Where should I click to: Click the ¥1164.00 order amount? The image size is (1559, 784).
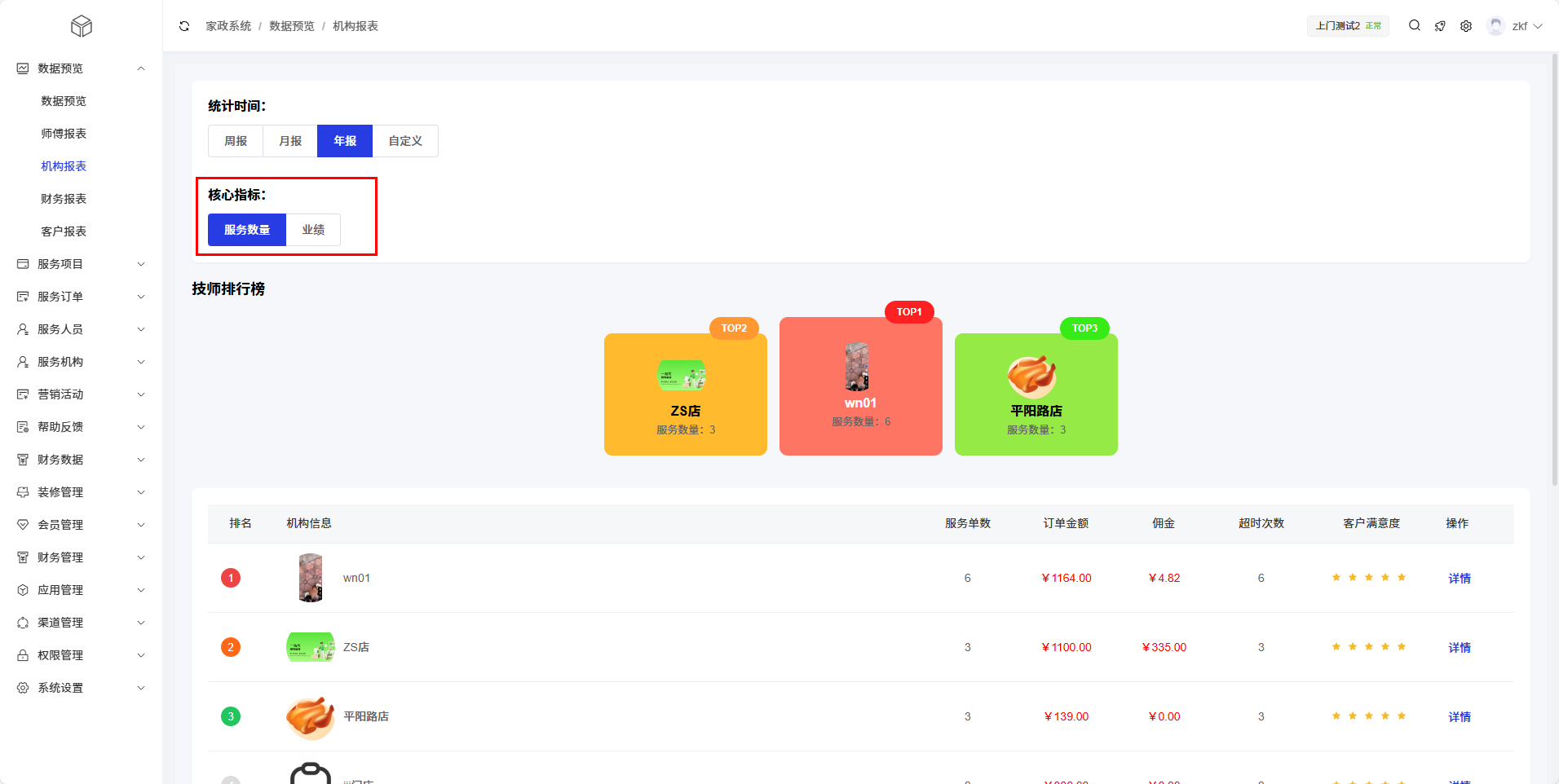(x=1067, y=578)
